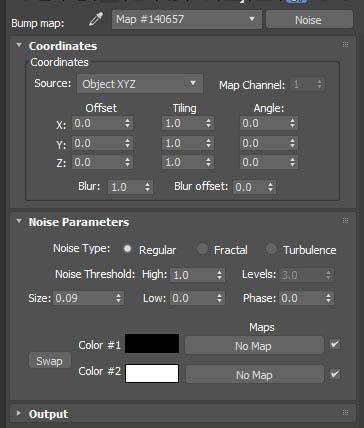
Task: Click Blur offset spinner arrows
Action: coord(271,187)
